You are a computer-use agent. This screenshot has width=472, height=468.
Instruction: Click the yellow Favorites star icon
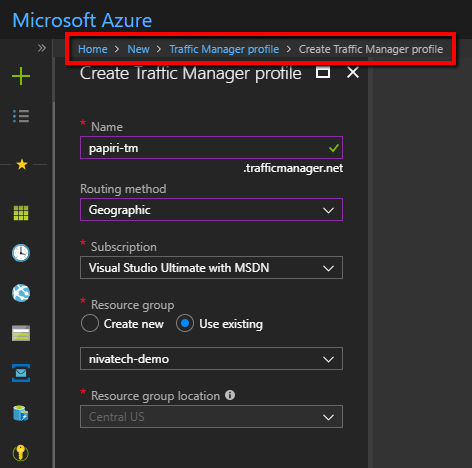(22, 164)
